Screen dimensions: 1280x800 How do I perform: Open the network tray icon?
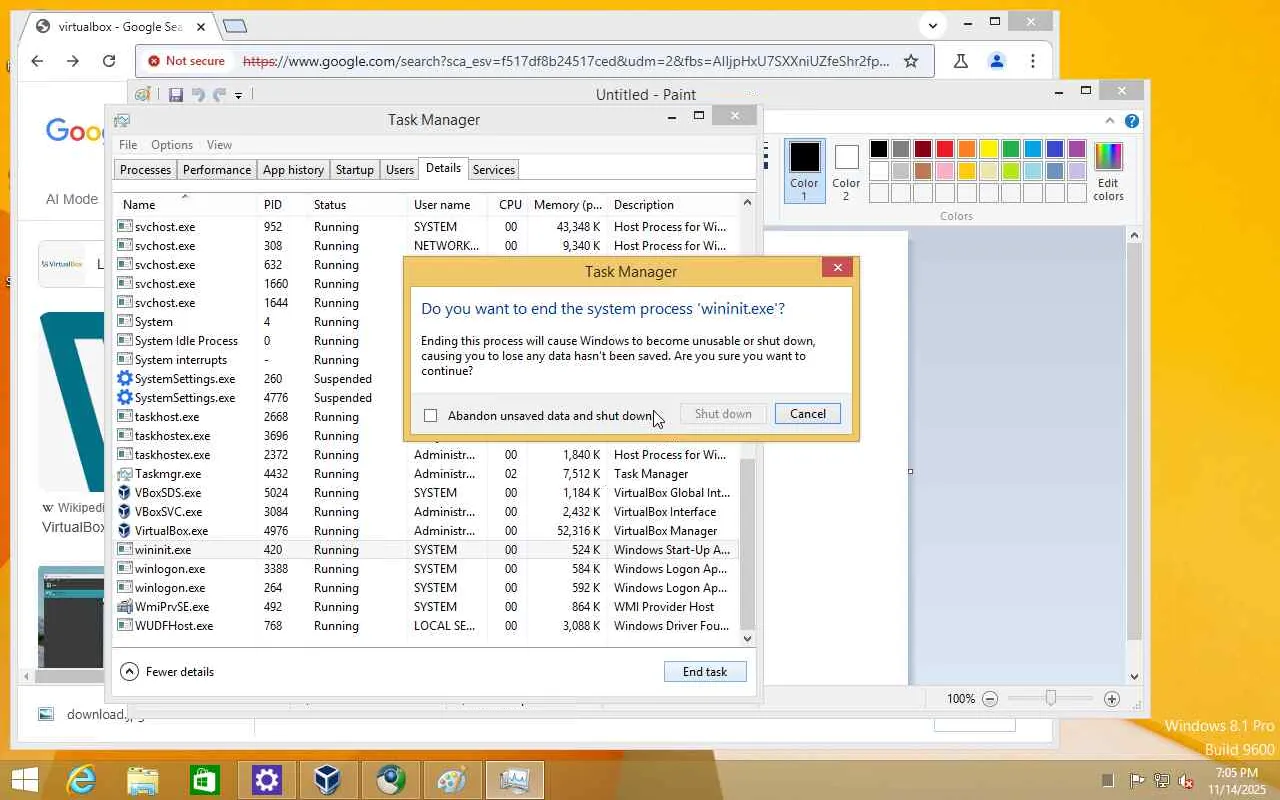(1162, 781)
